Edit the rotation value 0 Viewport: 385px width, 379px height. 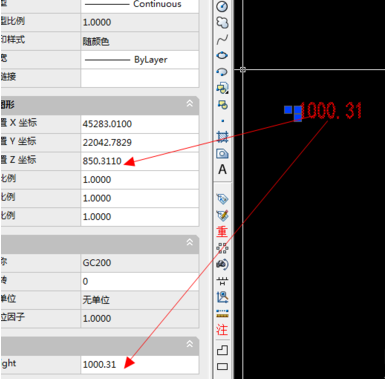(140, 281)
